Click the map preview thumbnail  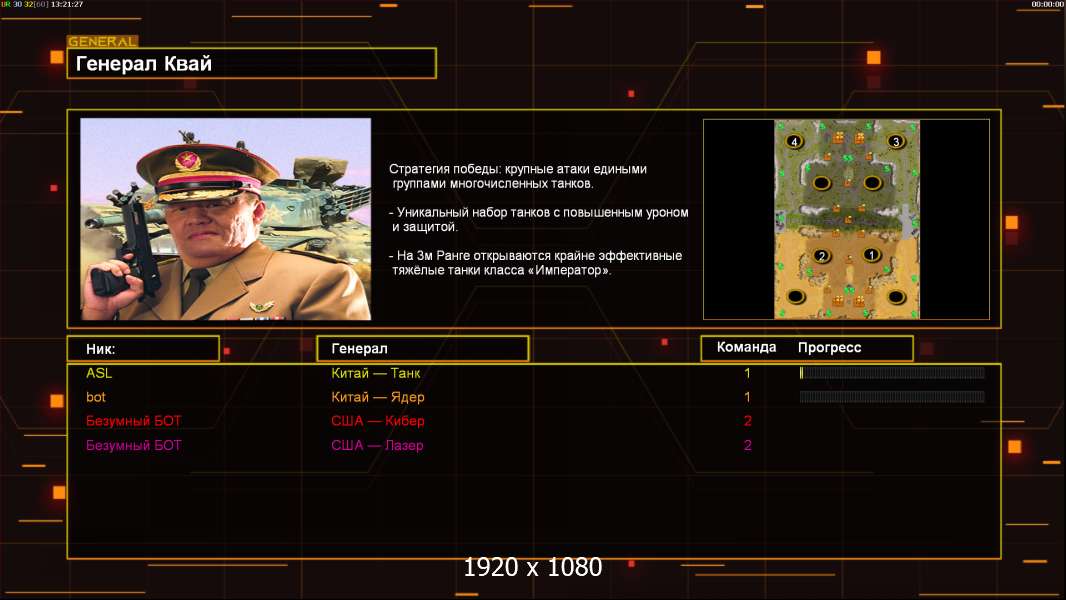(x=846, y=219)
